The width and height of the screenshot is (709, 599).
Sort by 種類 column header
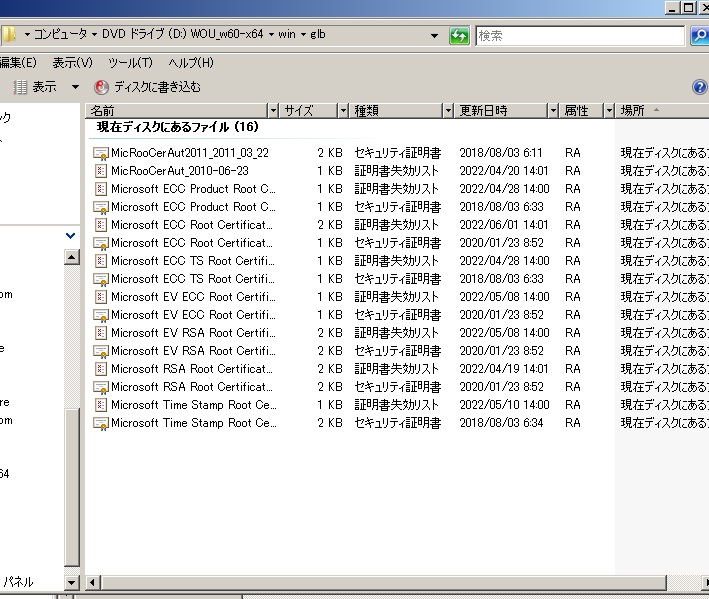(x=397, y=110)
